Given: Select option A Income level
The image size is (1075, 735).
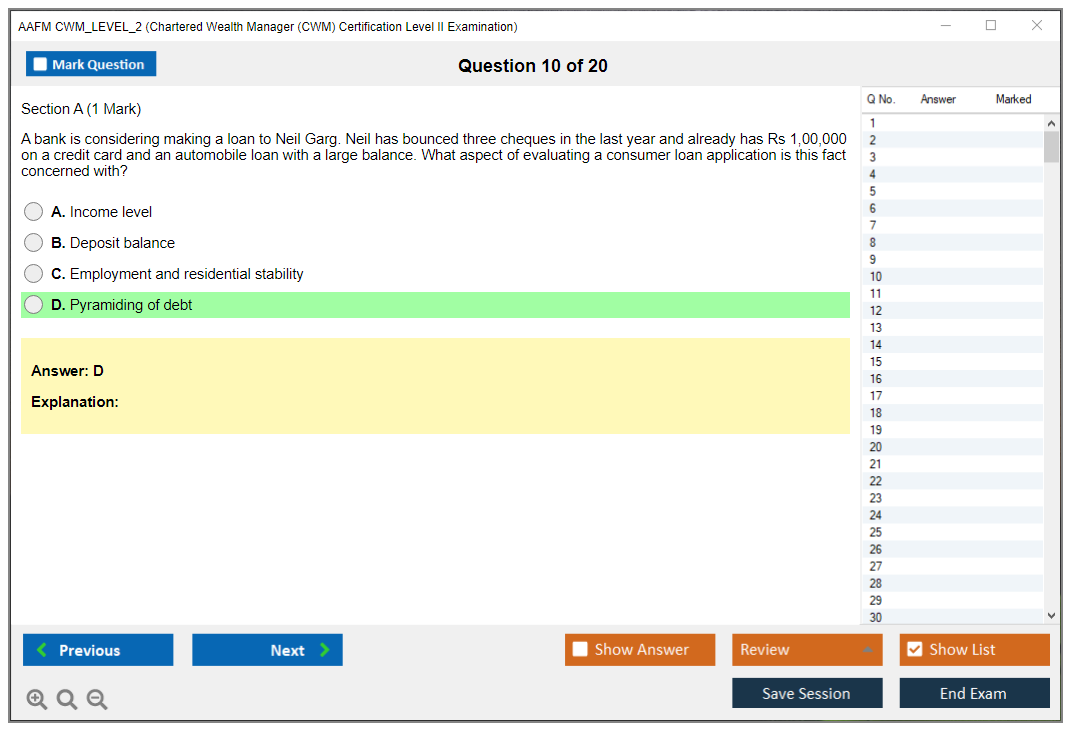Looking at the screenshot, I should click(x=34, y=212).
